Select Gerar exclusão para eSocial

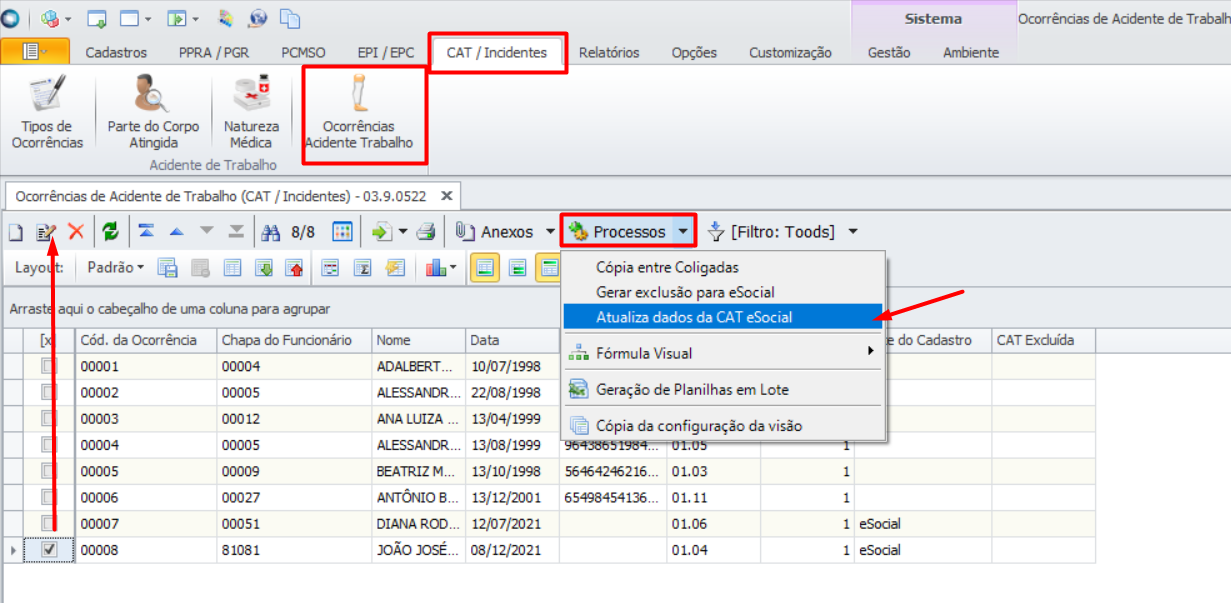point(723,292)
